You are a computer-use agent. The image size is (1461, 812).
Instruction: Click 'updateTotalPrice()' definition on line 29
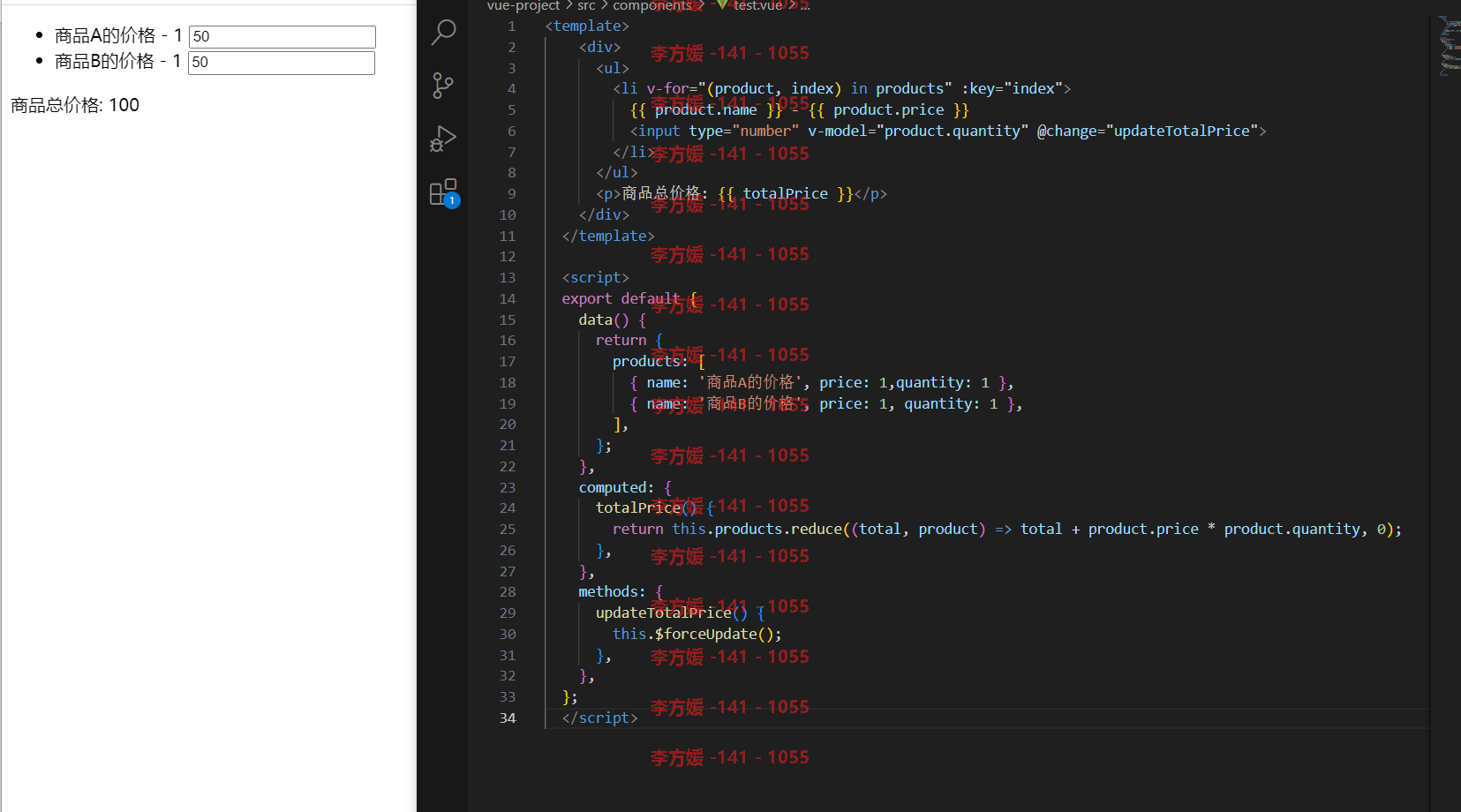click(x=672, y=613)
